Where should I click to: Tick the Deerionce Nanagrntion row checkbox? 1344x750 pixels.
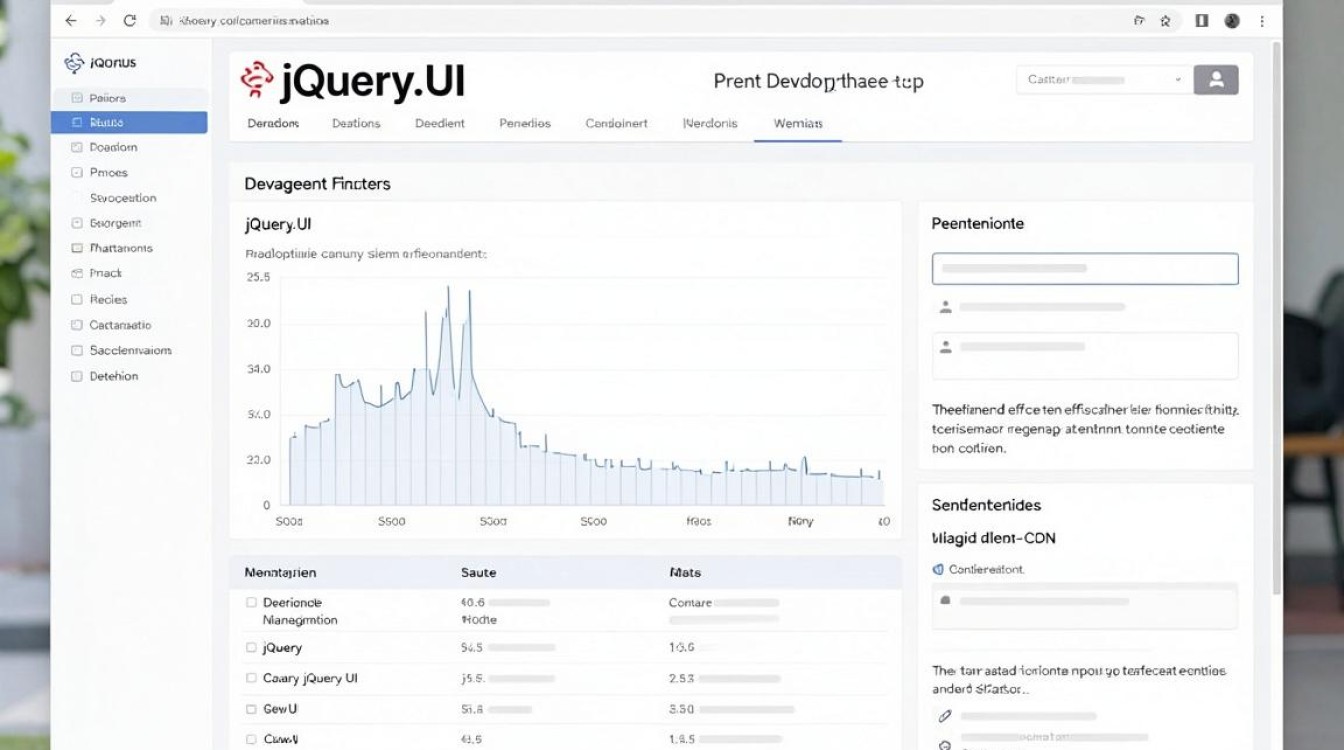point(251,603)
